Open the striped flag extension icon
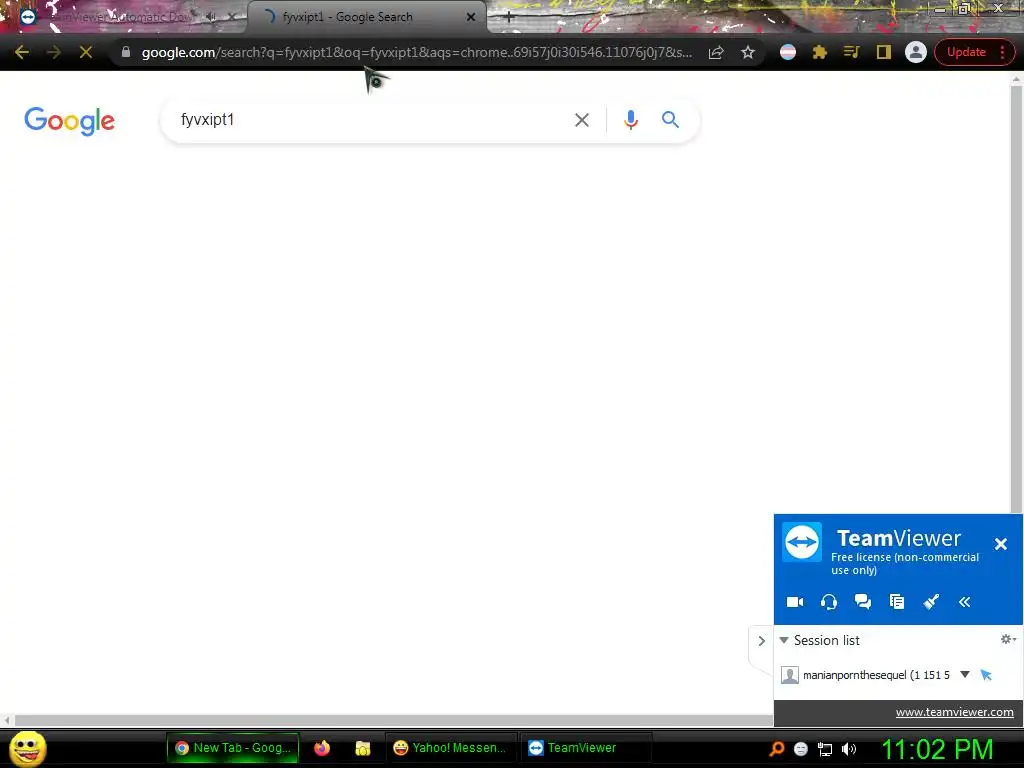The width and height of the screenshot is (1024, 768). (x=788, y=52)
